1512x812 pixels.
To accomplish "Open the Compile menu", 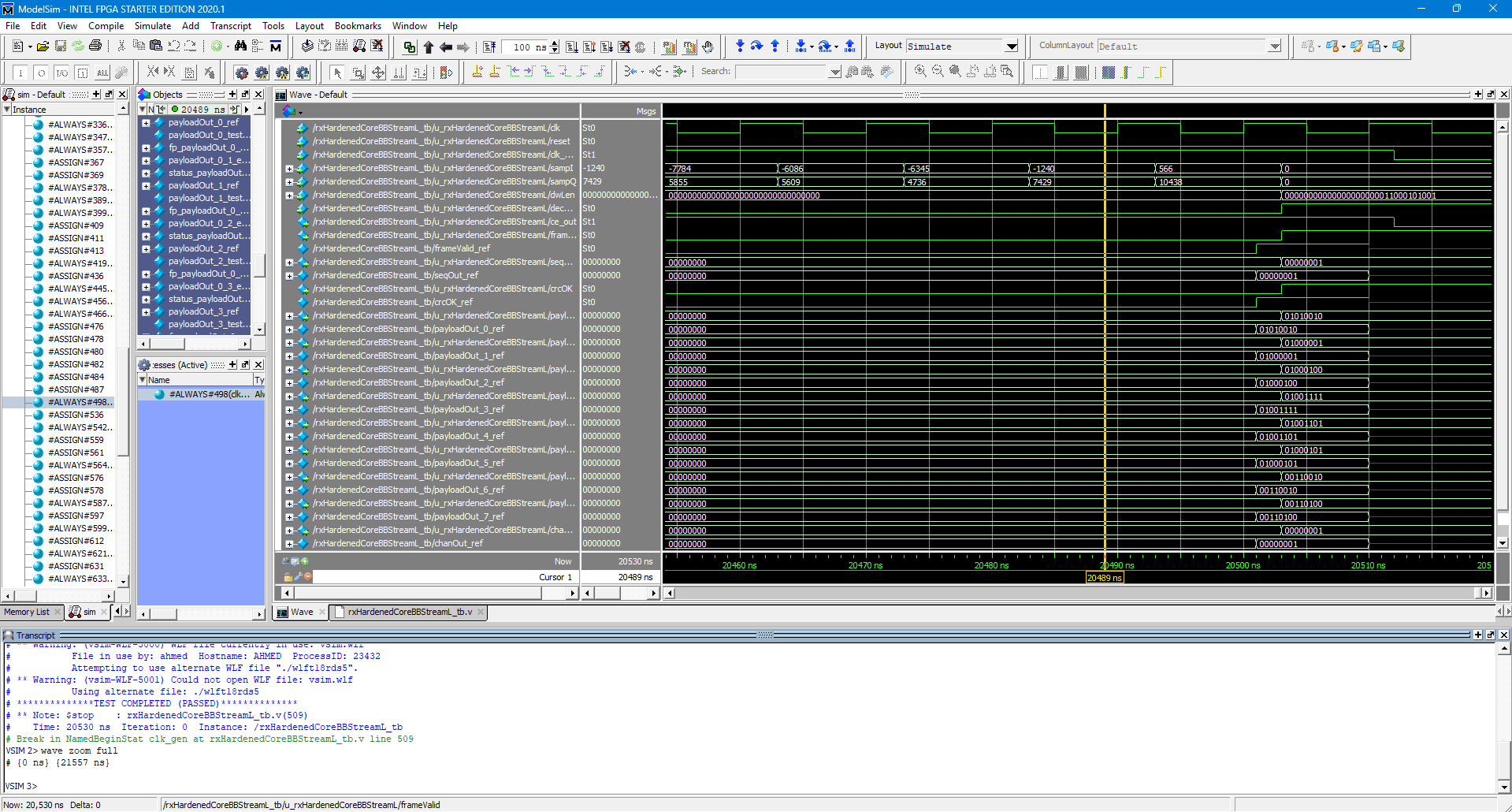I will 106,26.
